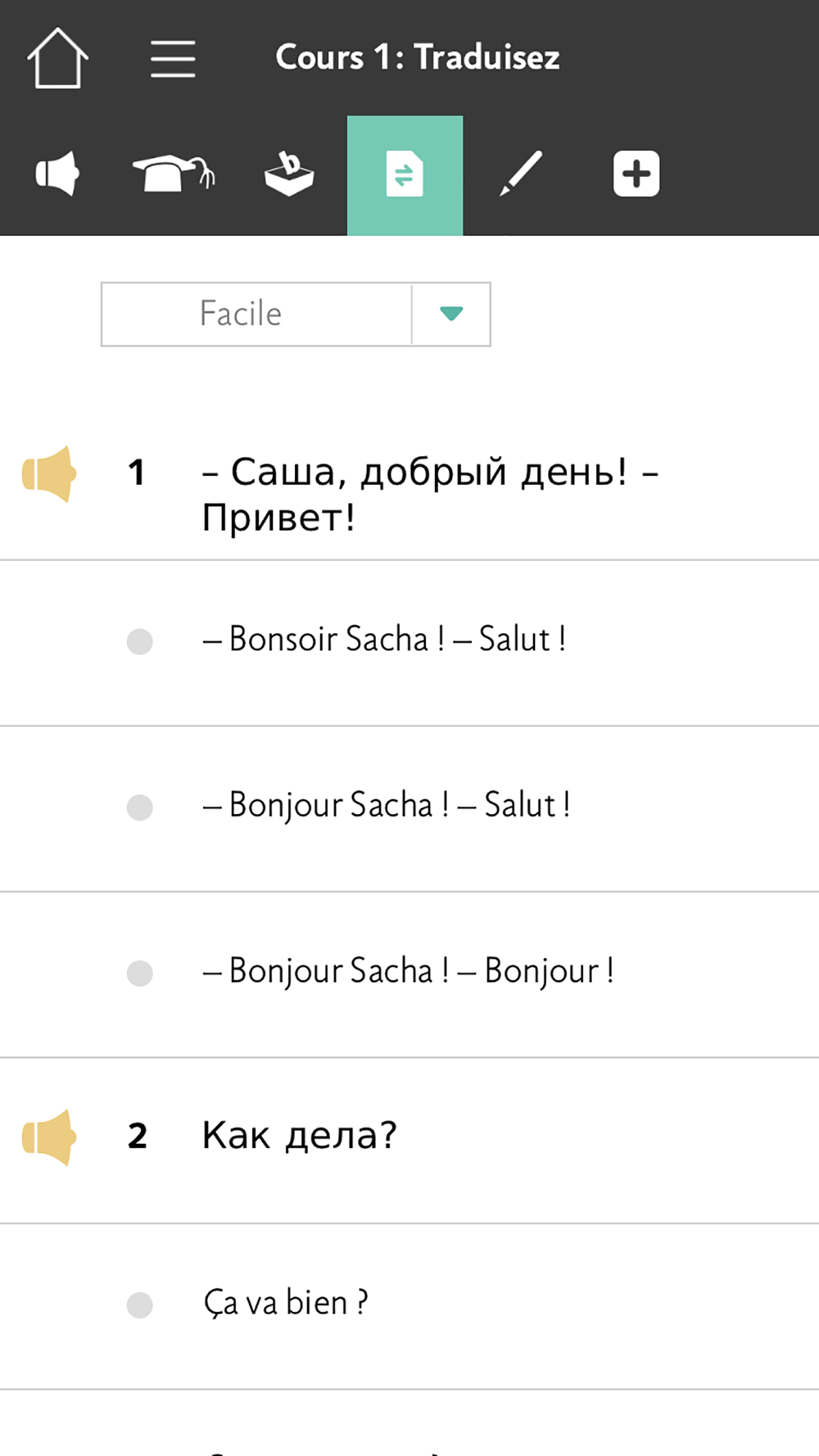The width and height of the screenshot is (819, 1456).
Task: Select the active translate document tab
Action: [x=405, y=175]
